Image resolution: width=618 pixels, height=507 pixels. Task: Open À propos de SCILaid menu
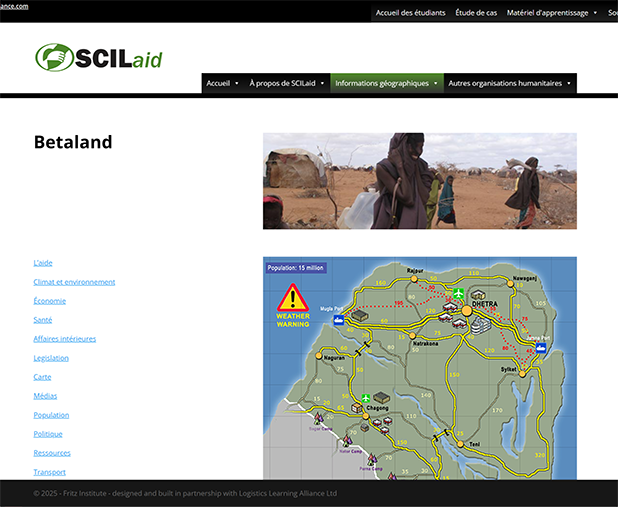282,83
